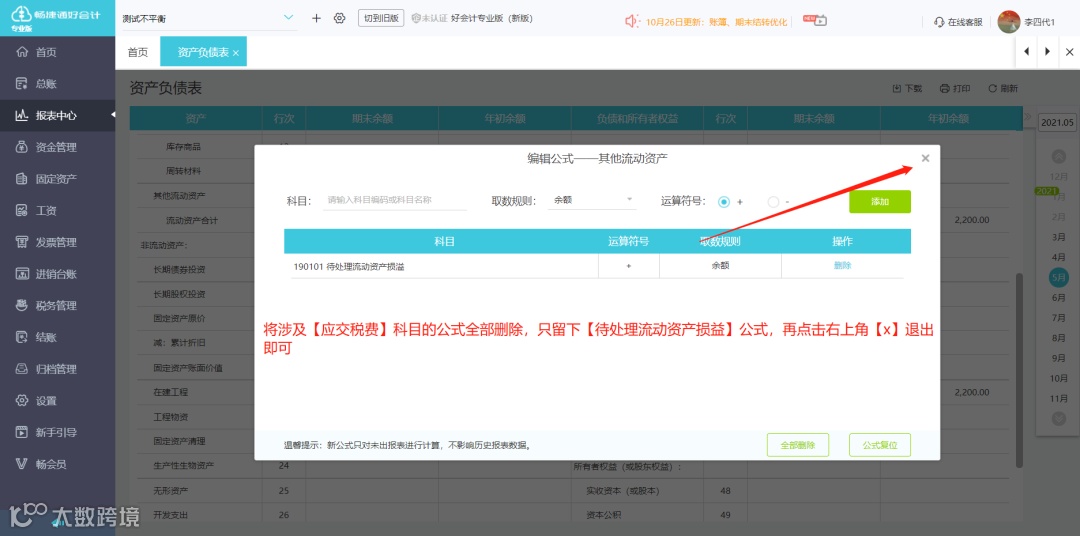Click the 开发支出 row label
The image size is (1080, 536).
click(171, 515)
